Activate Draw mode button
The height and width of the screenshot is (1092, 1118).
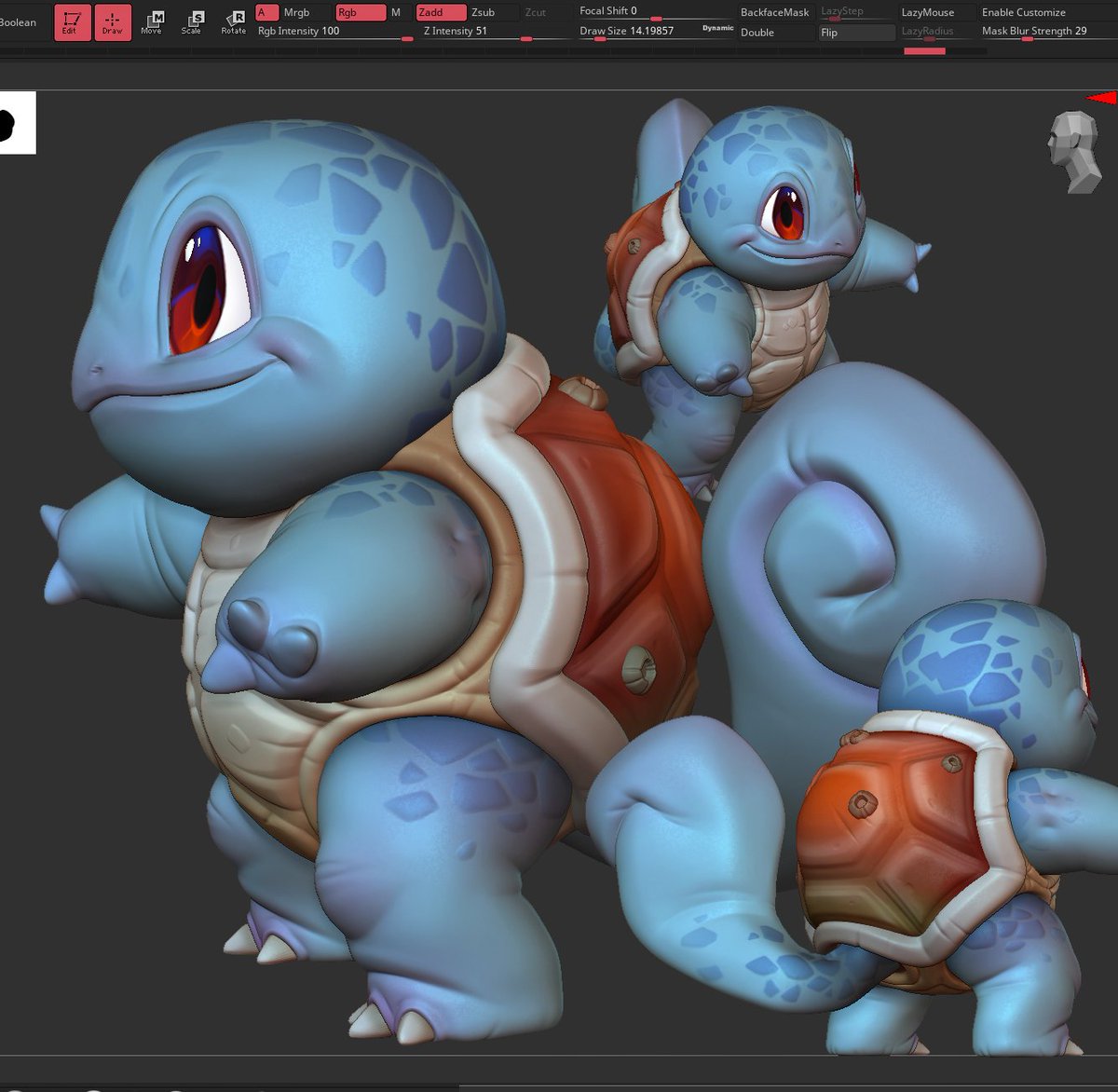113,22
